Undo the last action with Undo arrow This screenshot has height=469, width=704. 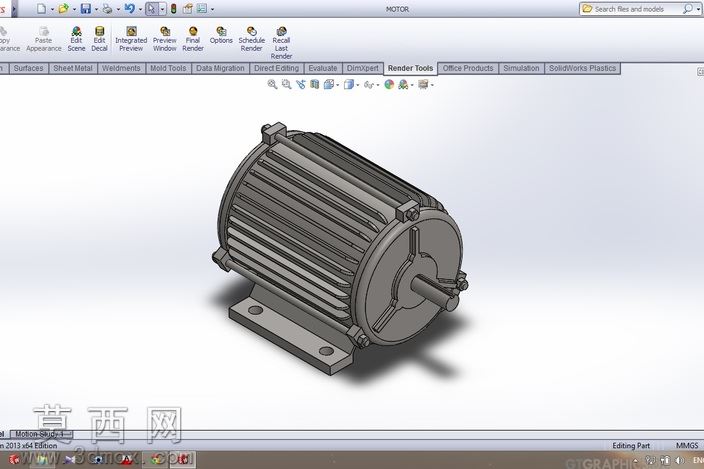129,9
